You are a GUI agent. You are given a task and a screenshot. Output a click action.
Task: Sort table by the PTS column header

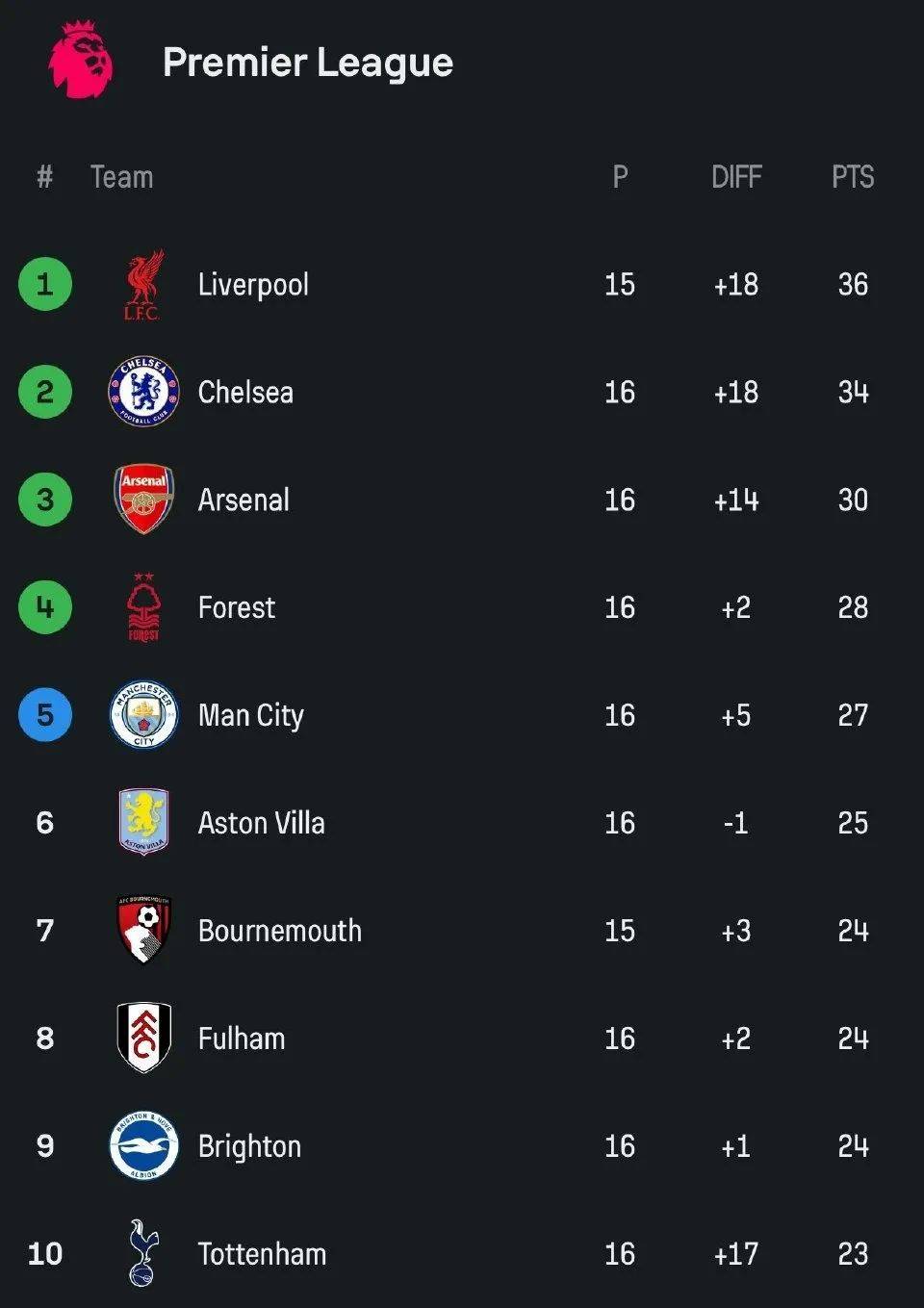(x=853, y=177)
